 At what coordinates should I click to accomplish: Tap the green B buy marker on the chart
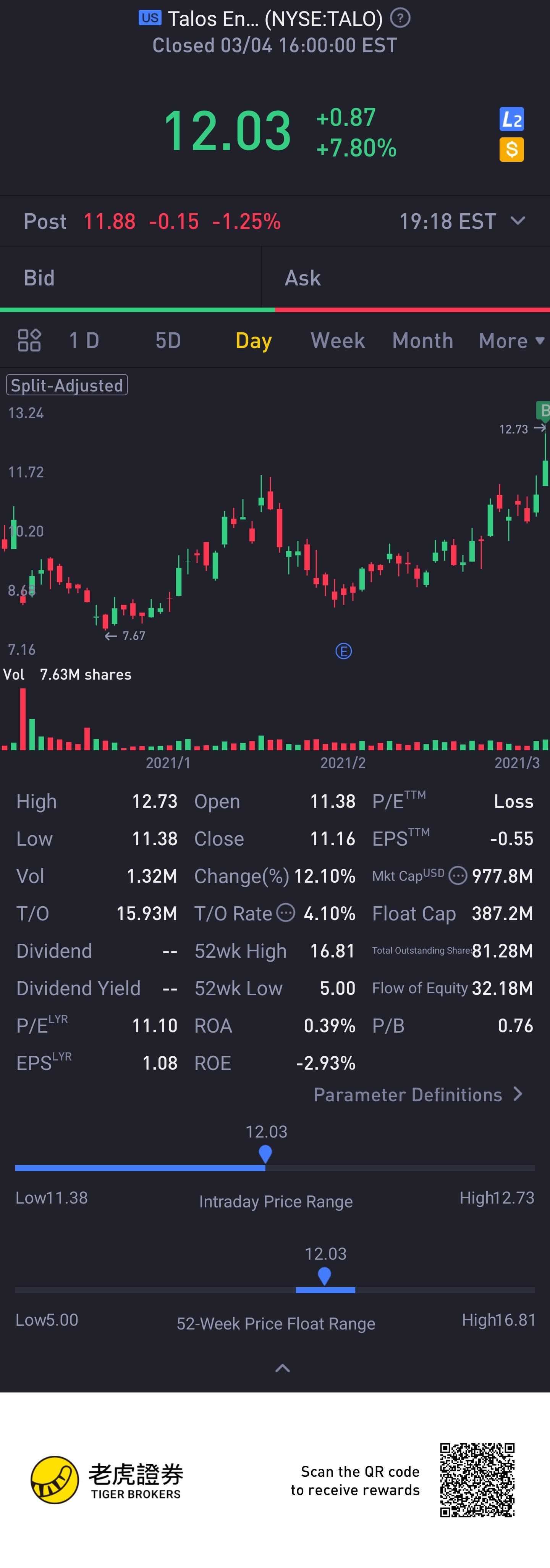coord(543,411)
